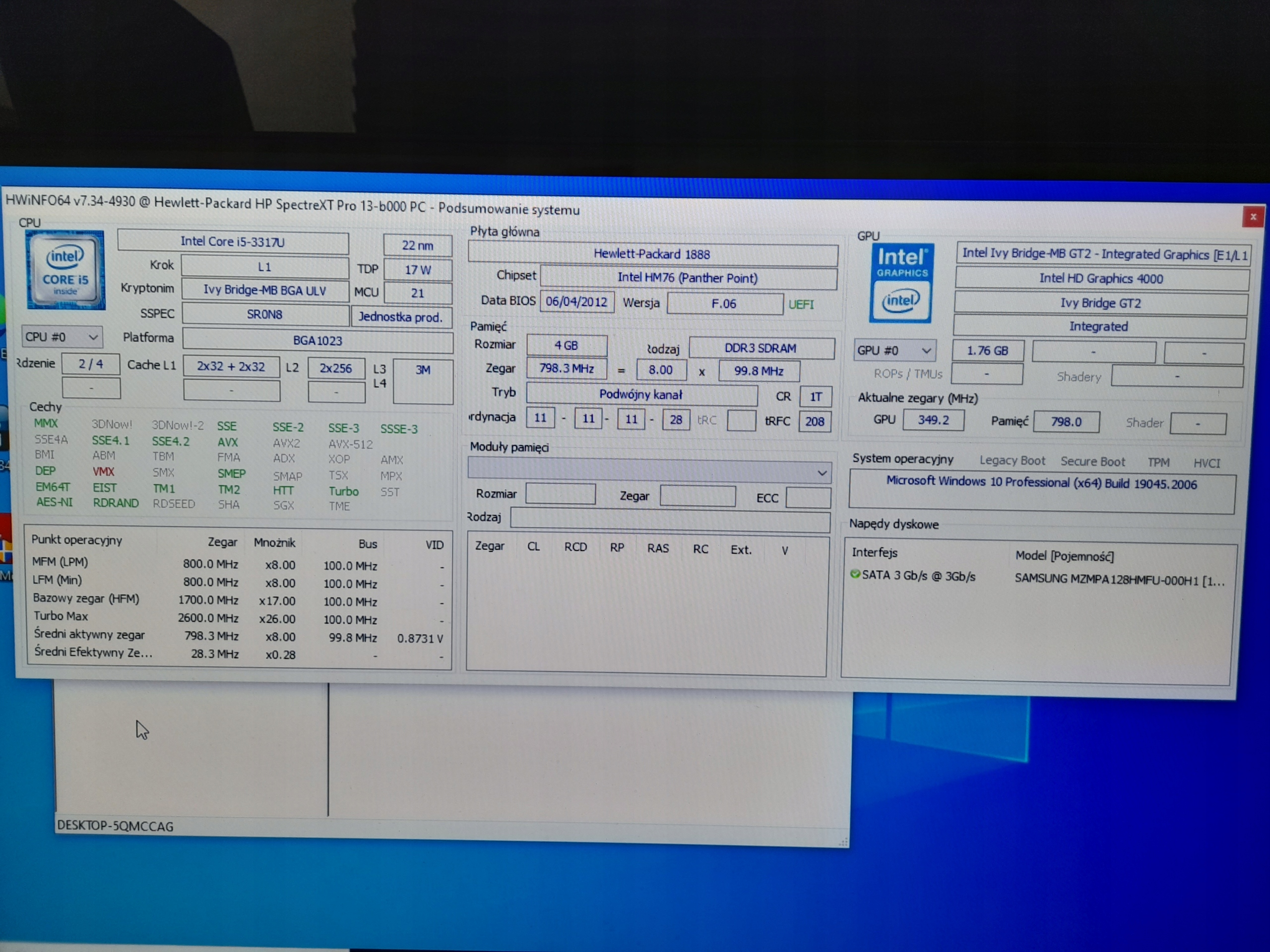Click the TPM indicator label
Viewport: 1270px width, 952px height.
coord(1158,463)
